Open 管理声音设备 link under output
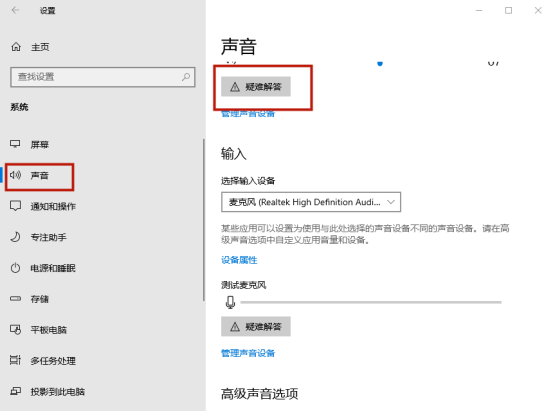This screenshot has height=411, width=553. tap(248, 114)
